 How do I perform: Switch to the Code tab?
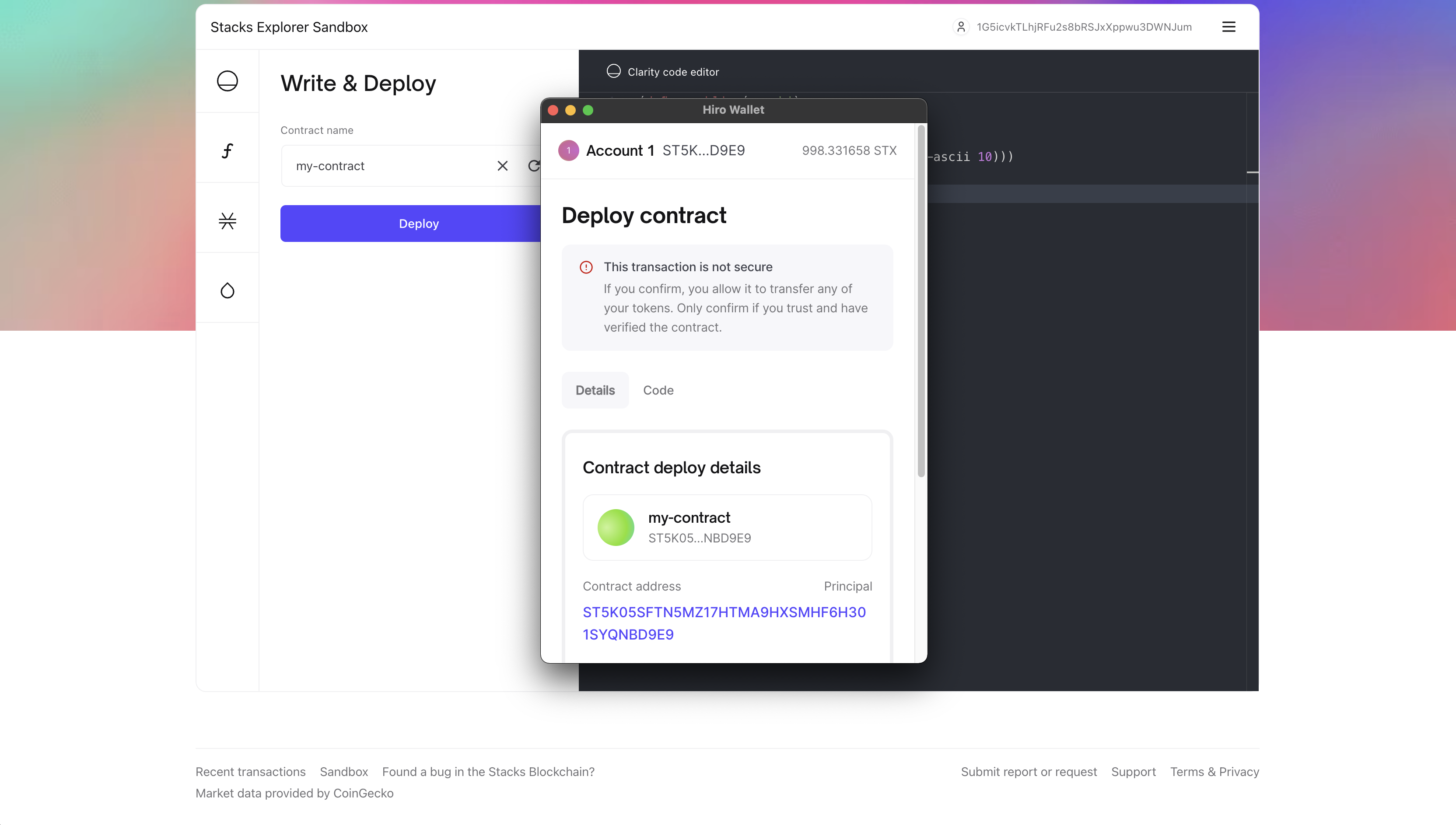pos(658,390)
